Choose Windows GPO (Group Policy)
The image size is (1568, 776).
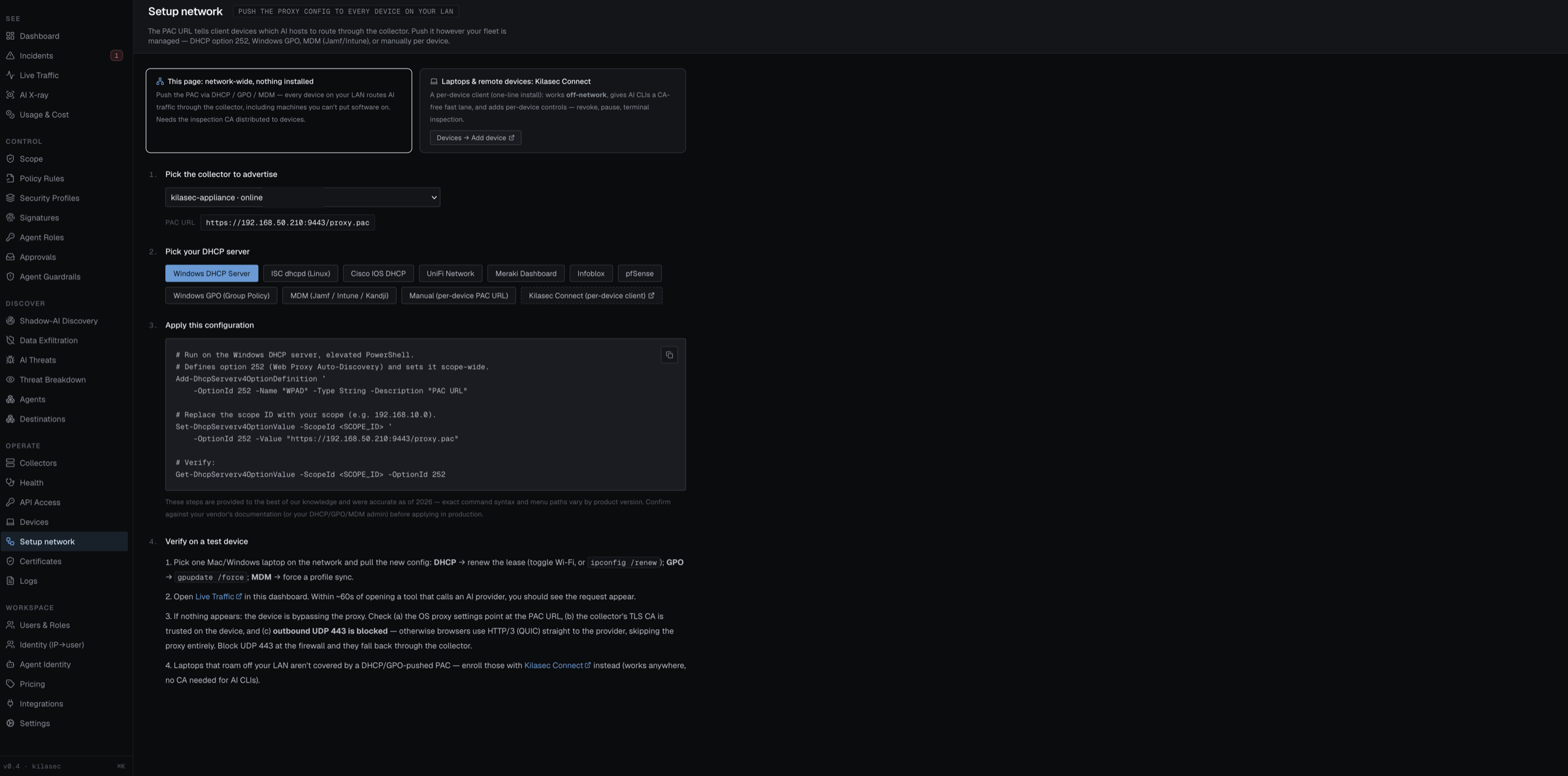(x=221, y=296)
